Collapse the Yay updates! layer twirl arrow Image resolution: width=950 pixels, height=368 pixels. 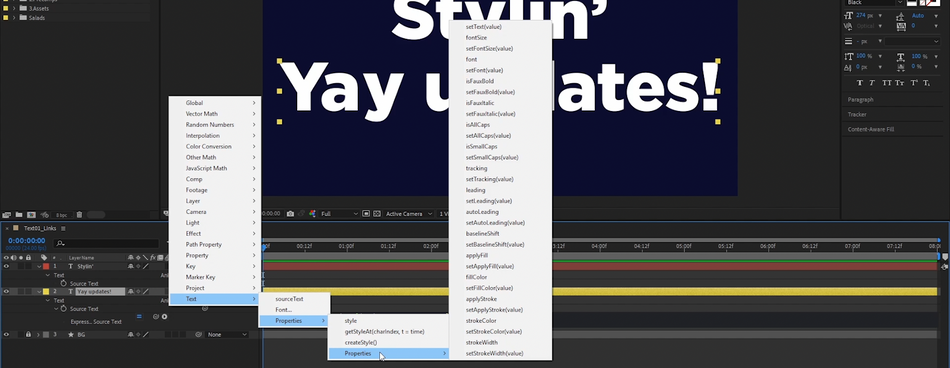click(x=39, y=292)
